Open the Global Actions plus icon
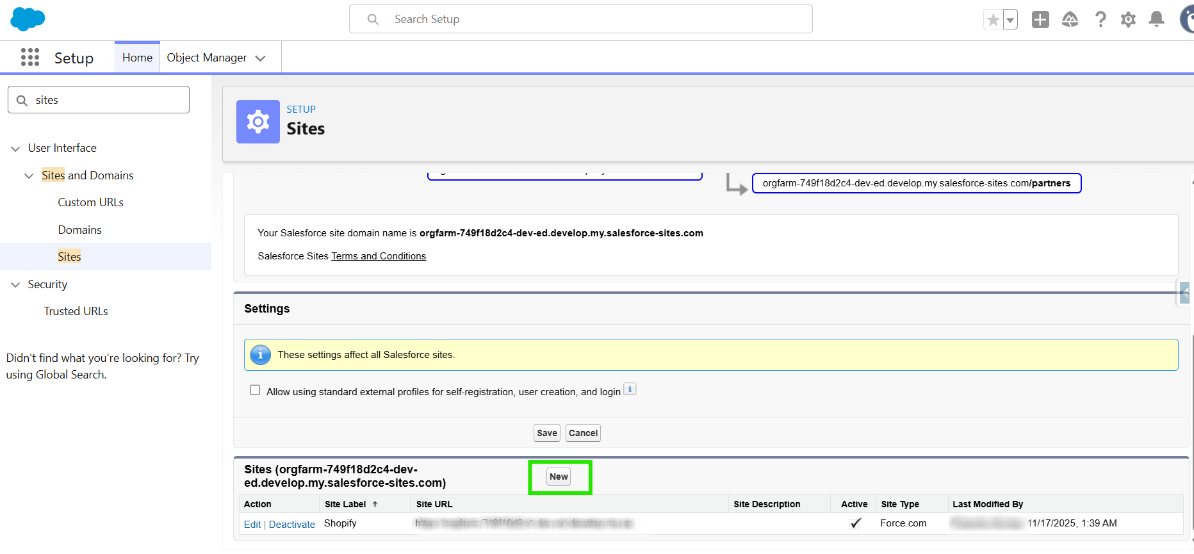Viewport: 1194px width, 554px height. (1040, 20)
